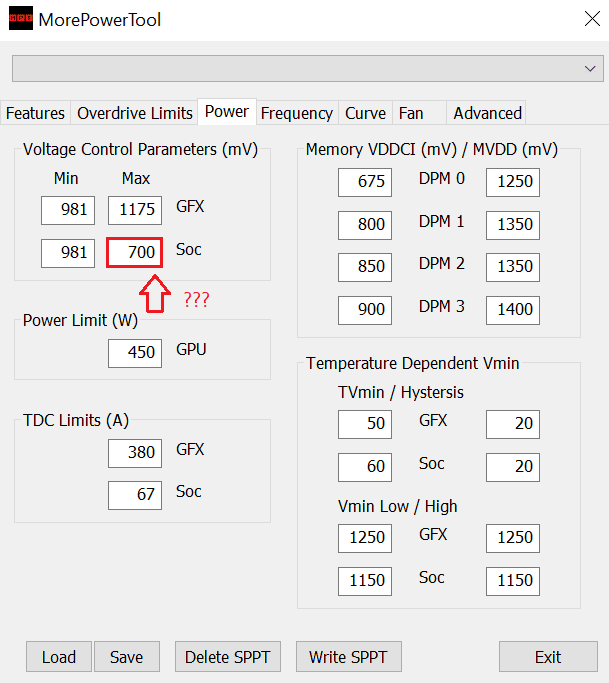Click the TDC Soc limit field 67

pos(135,495)
